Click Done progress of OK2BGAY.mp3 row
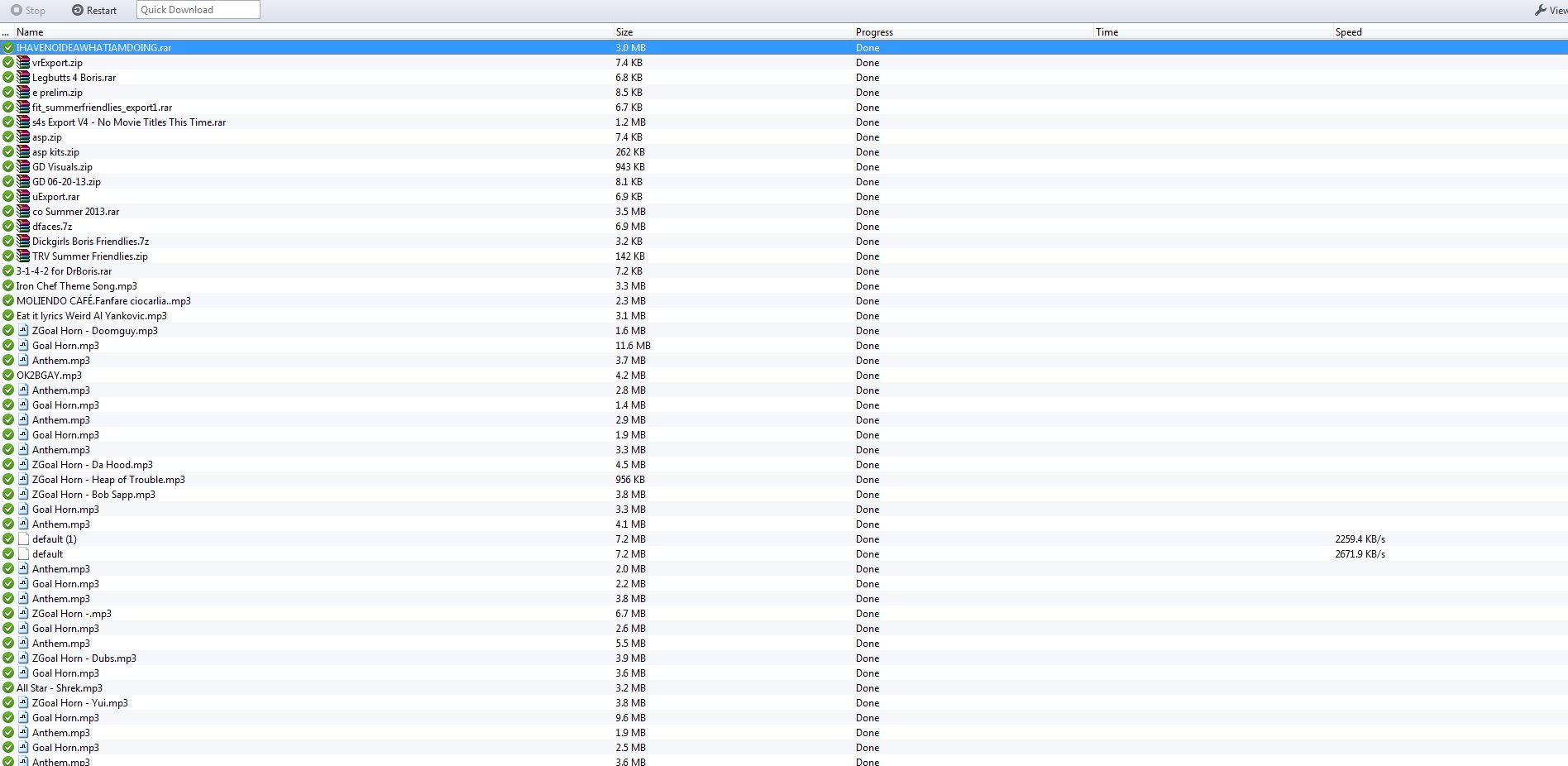This screenshot has height=766, width=1568. 868,376
